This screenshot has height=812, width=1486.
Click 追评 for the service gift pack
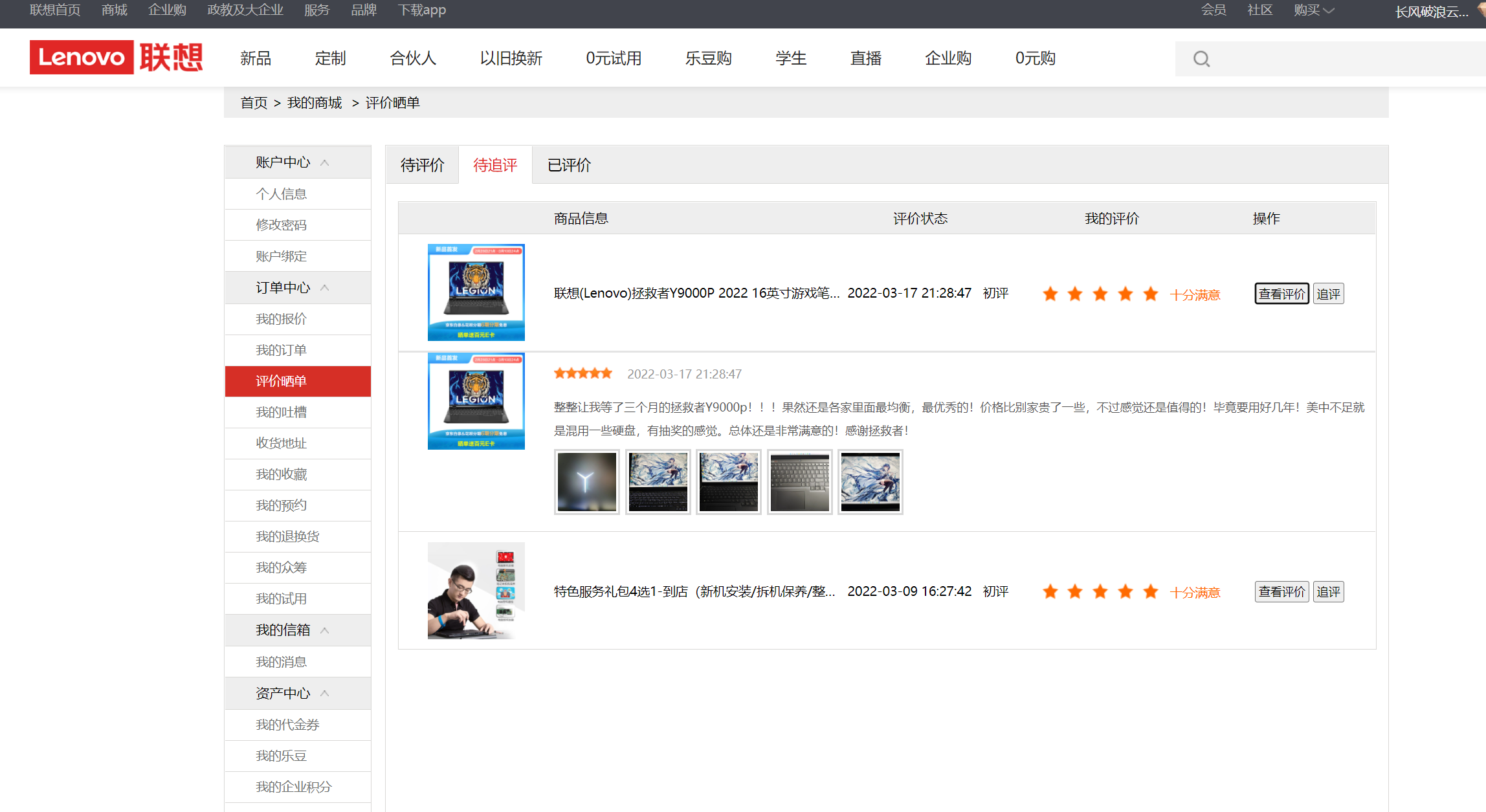tap(1328, 591)
